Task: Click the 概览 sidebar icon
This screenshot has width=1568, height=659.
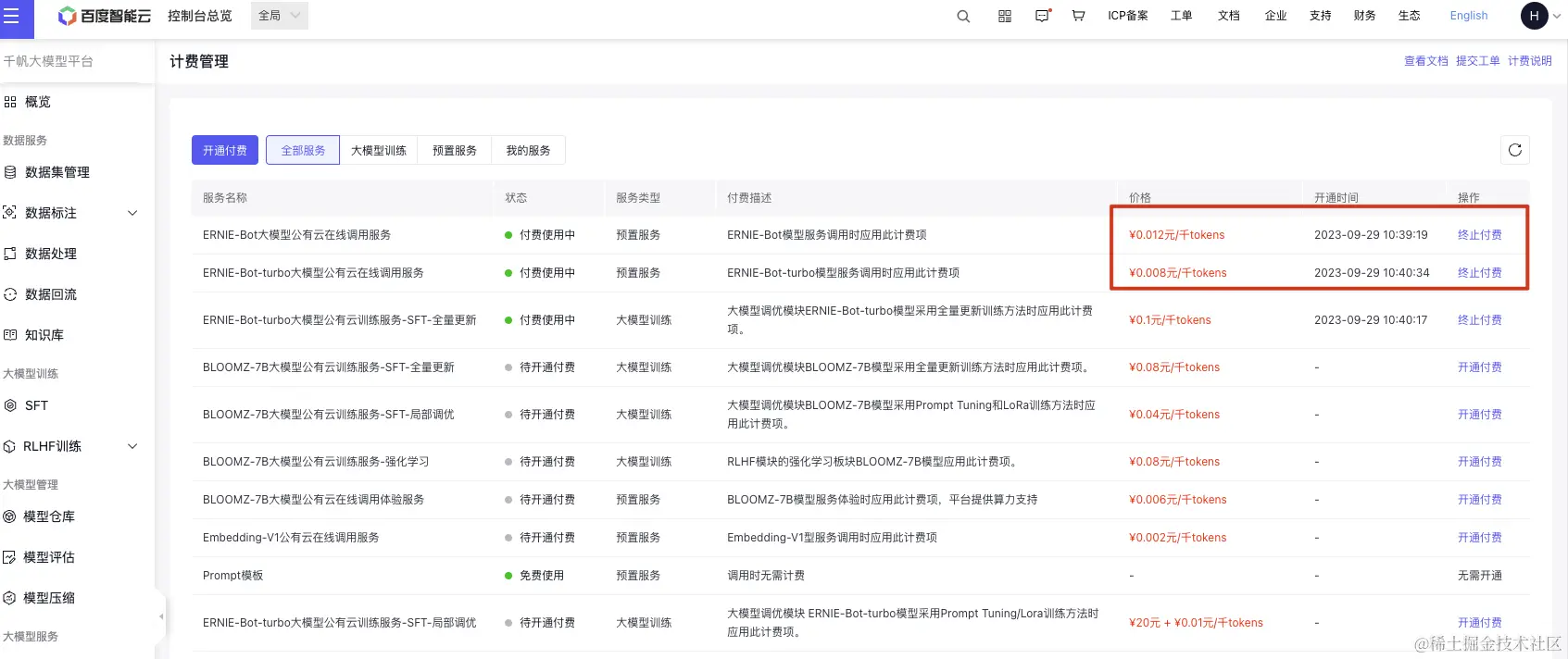Action: (x=10, y=102)
